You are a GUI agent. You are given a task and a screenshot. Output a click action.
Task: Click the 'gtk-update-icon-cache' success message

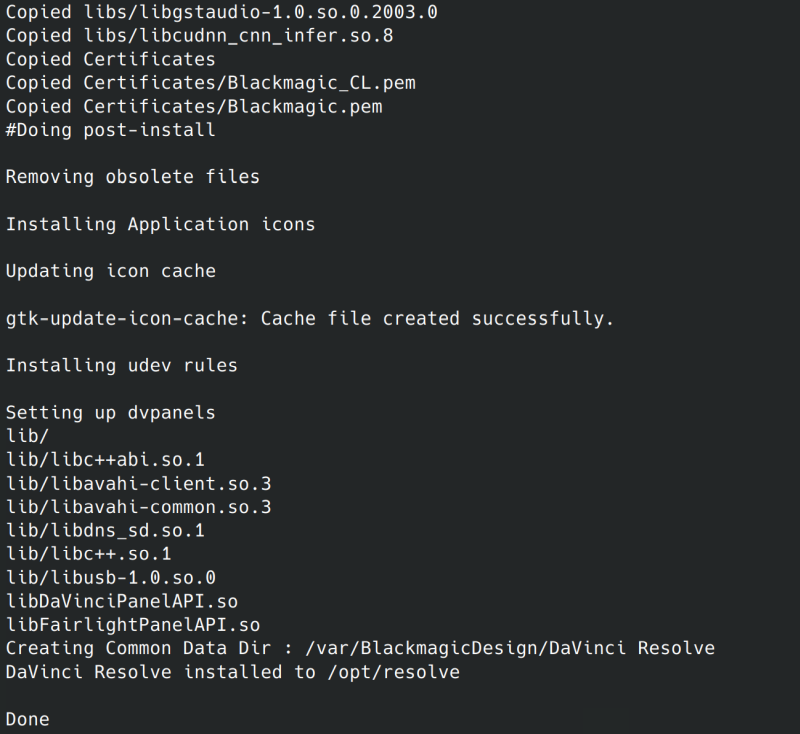click(x=310, y=318)
